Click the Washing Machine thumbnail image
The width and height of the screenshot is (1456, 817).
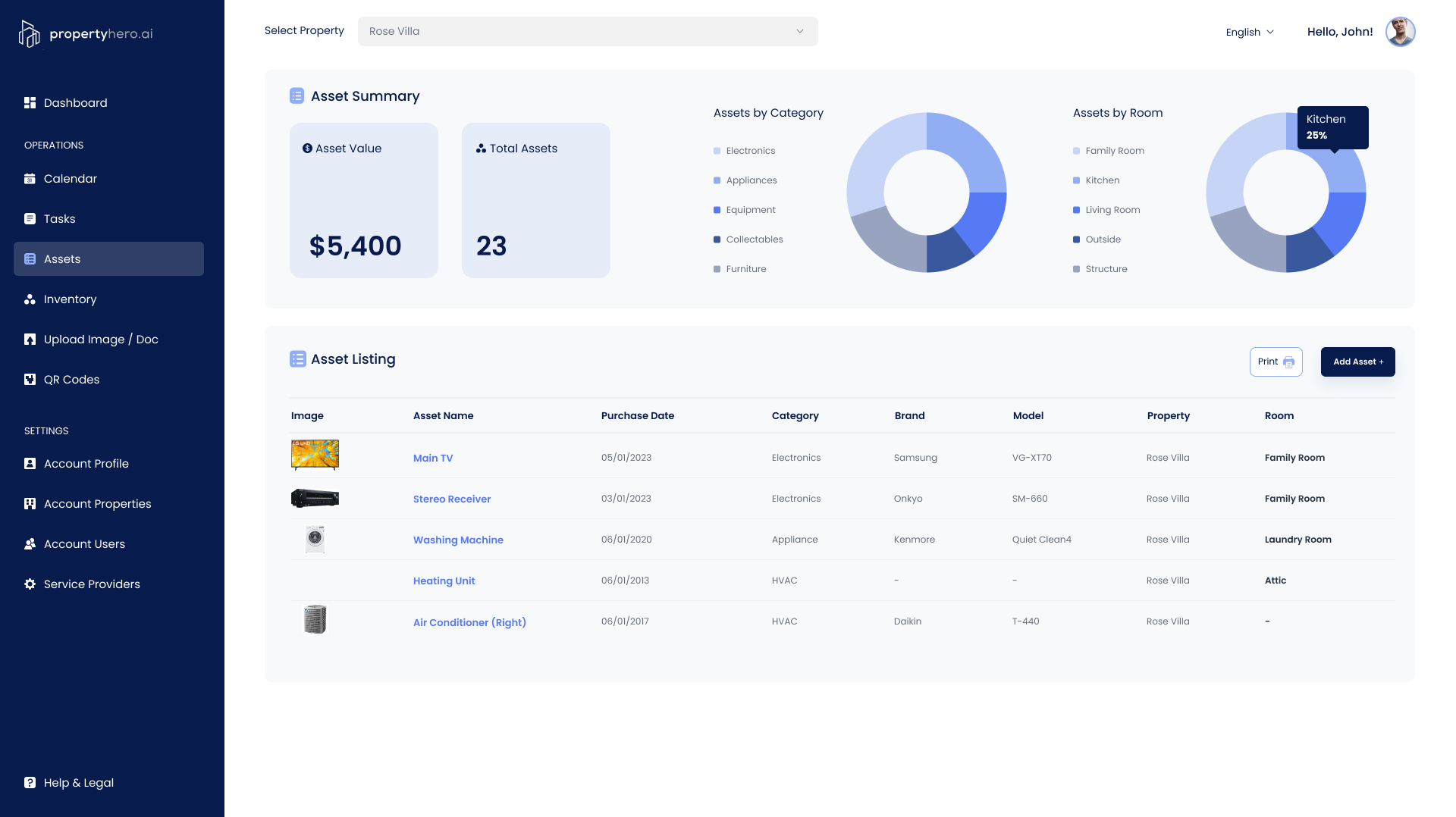[x=315, y=539]
